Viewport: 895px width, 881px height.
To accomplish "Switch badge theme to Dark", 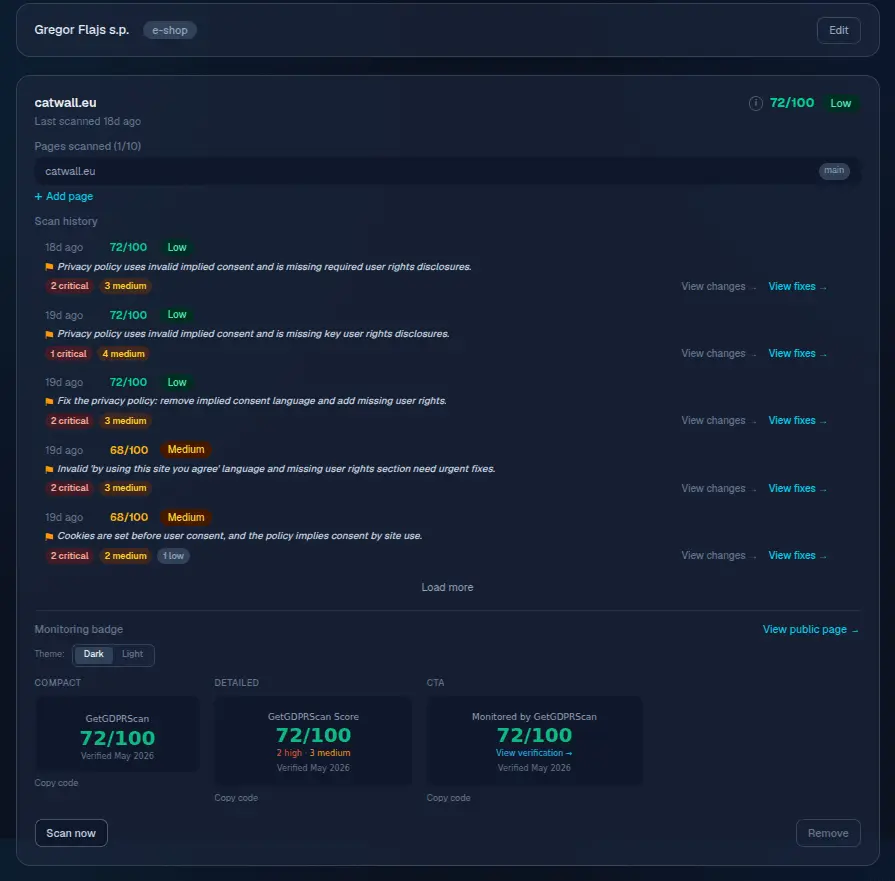I will point(94,654).
